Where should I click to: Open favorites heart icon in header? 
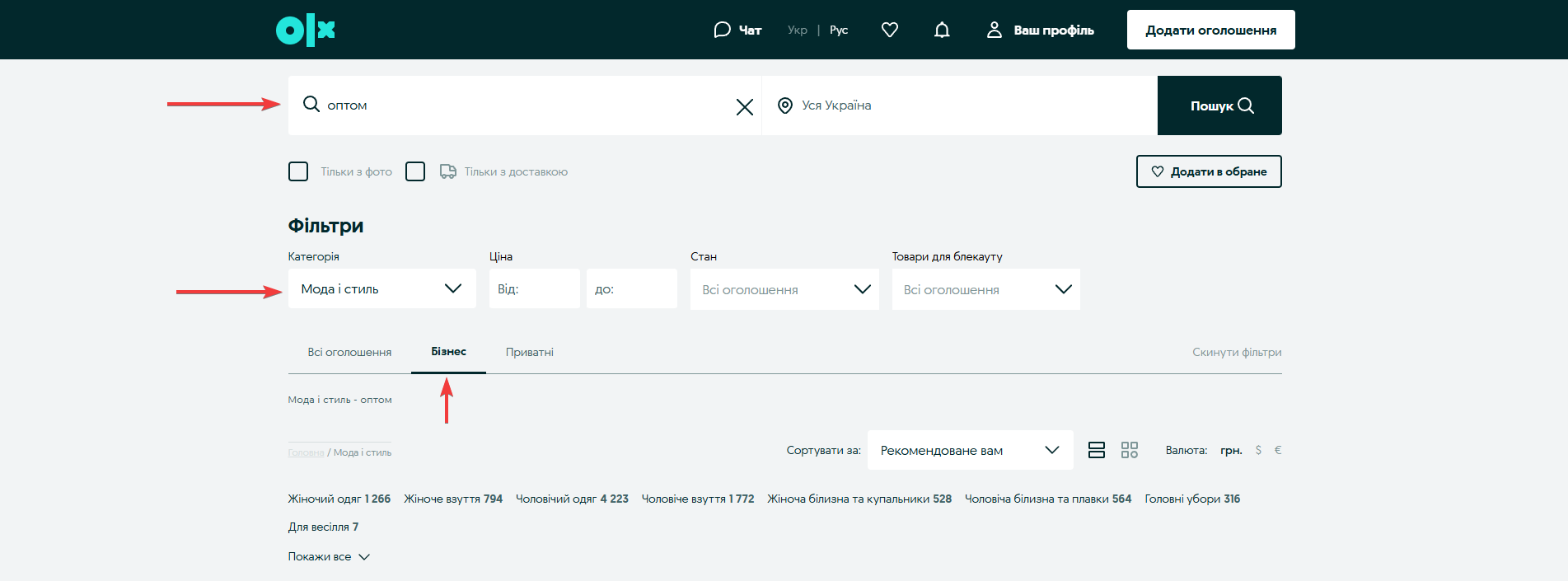coord(889,30)
